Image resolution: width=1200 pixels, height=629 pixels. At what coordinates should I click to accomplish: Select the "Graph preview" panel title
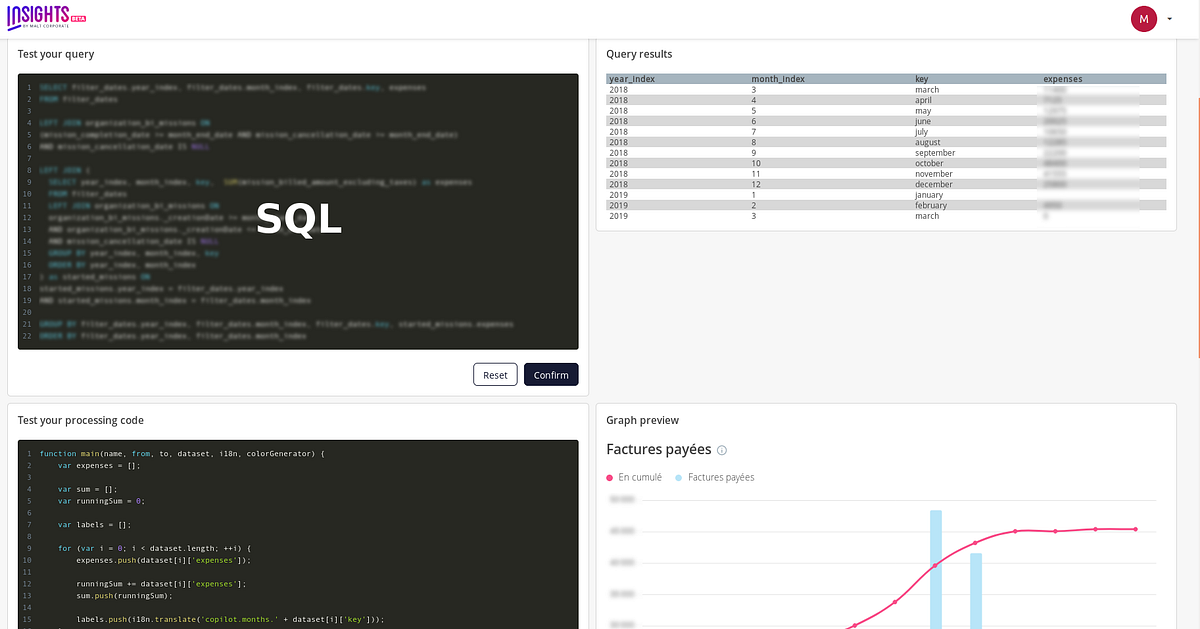pyautogui.click(x=643, y=419)
